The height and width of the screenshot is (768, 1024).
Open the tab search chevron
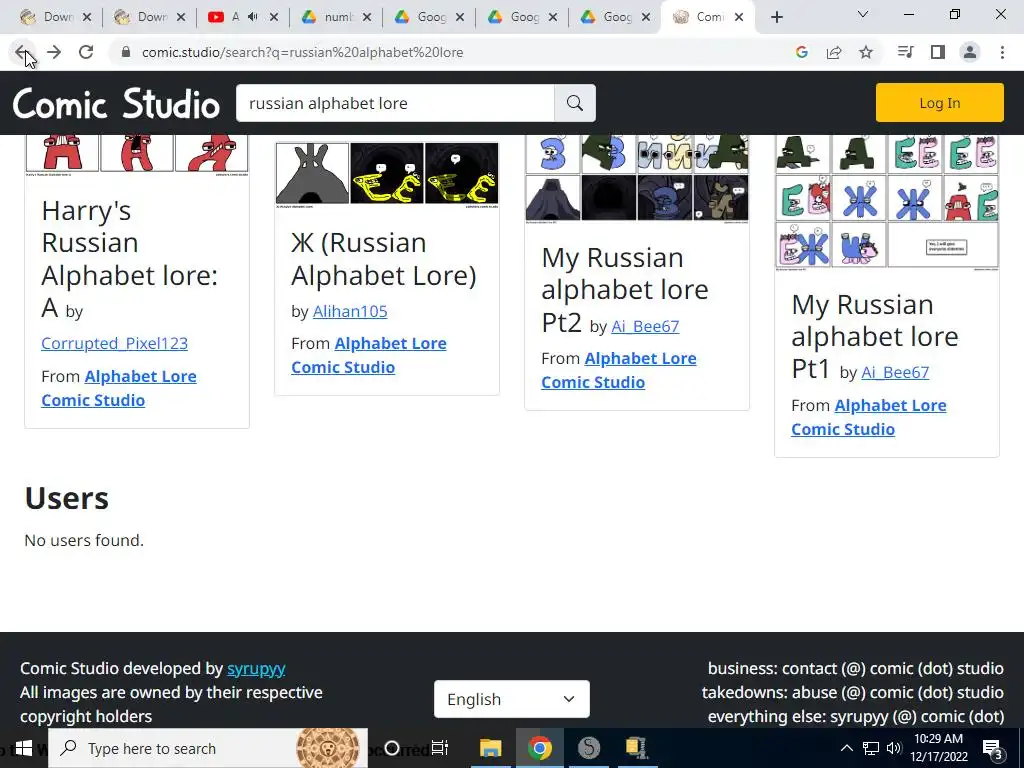tap(863, 14)
